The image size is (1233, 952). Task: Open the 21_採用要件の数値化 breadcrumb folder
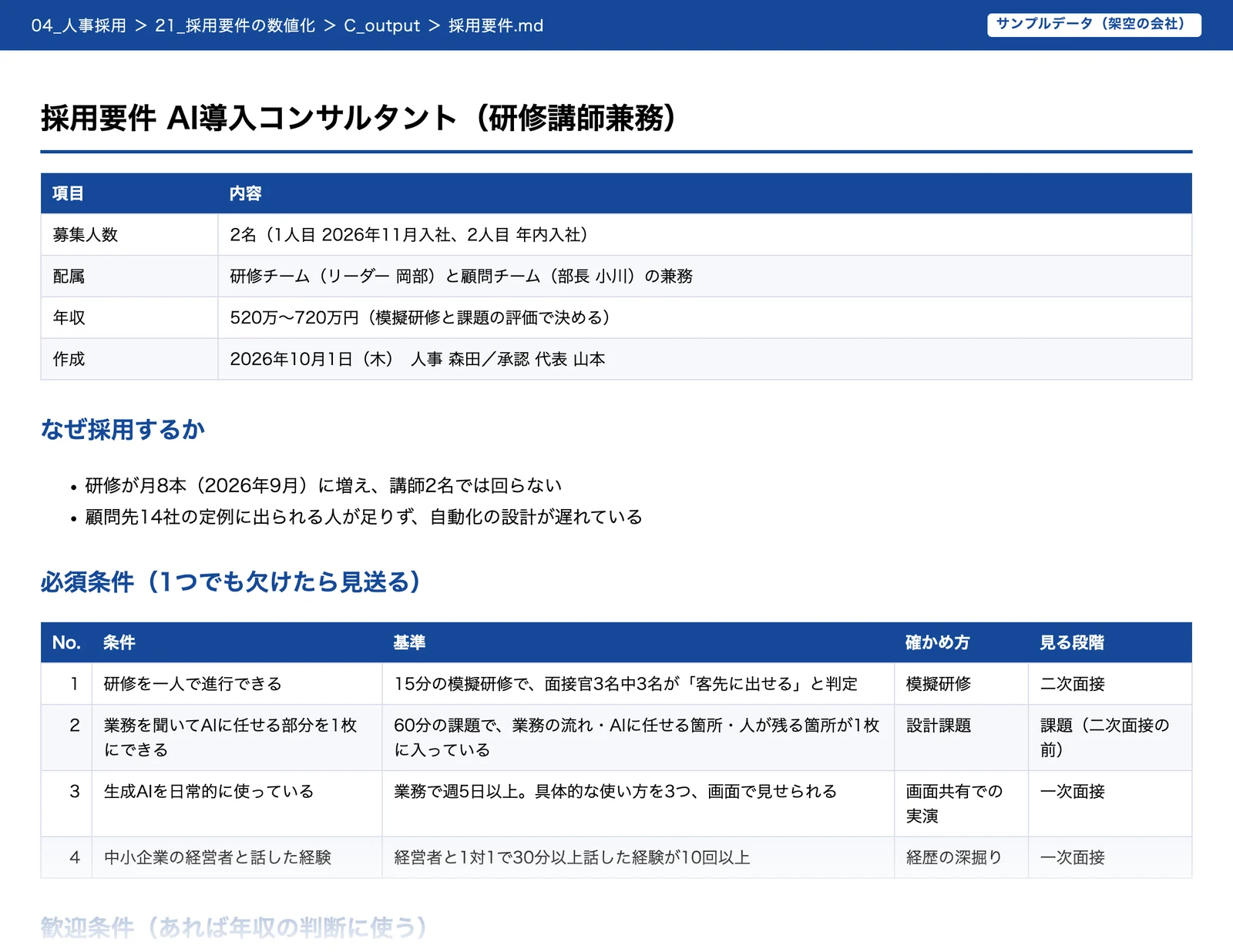(x=235, y=25)
